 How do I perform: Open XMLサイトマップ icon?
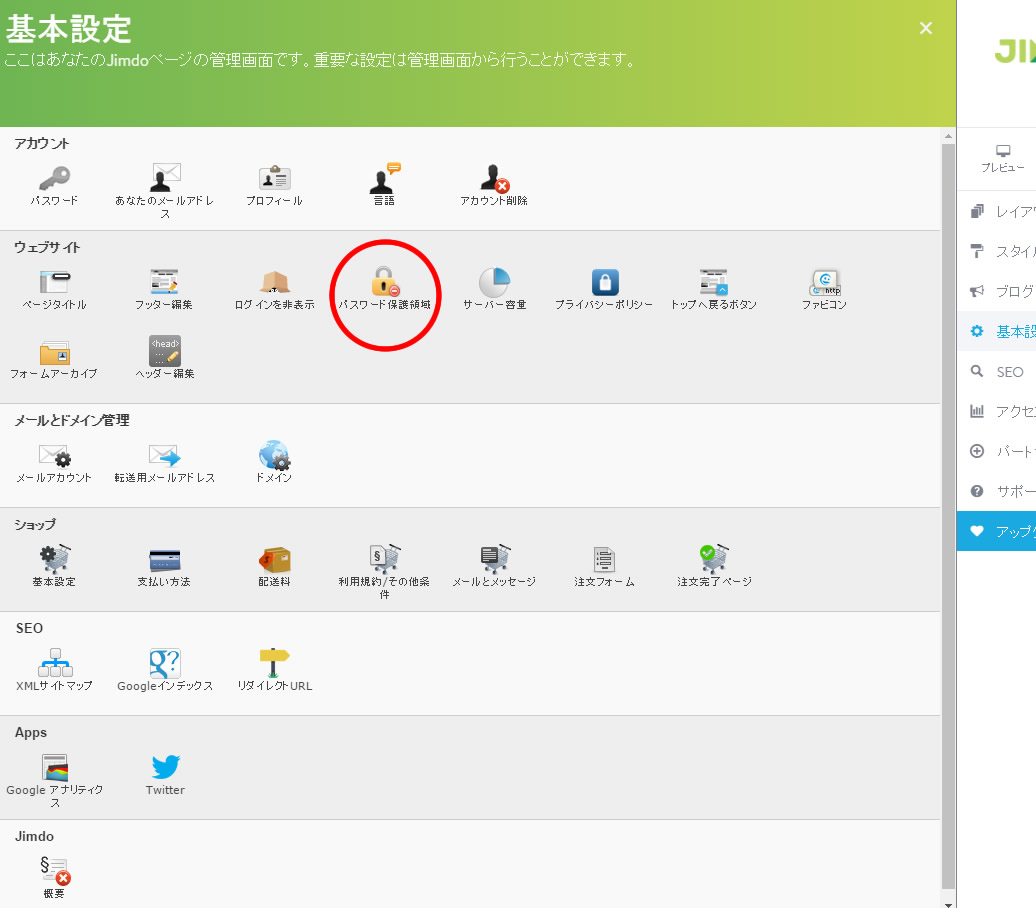click(54, 663)
